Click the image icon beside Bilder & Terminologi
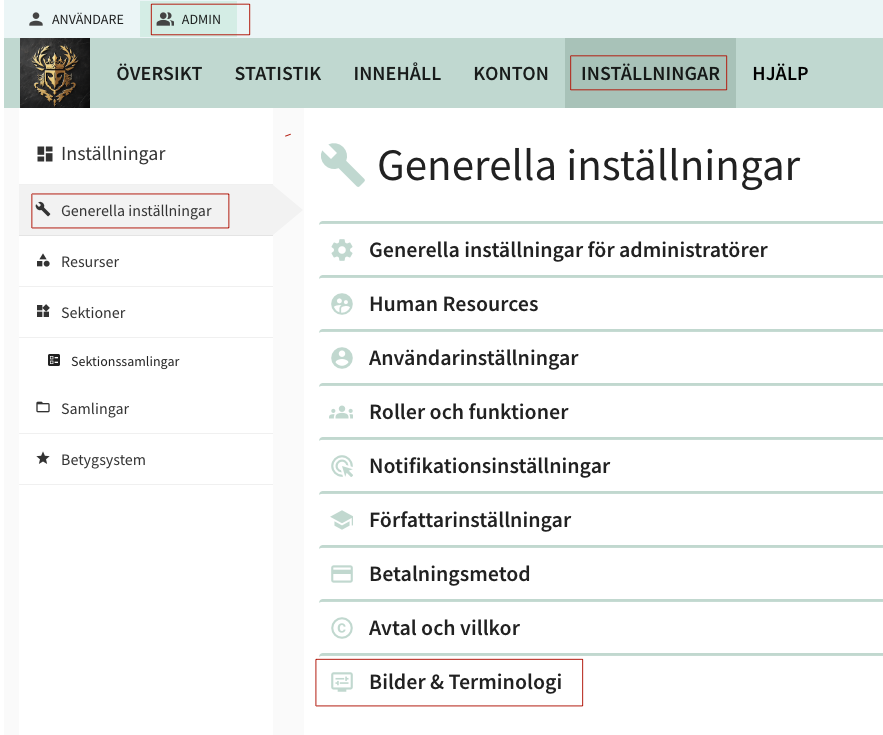The width and height of the screenshot is (883, 735). tap(340, 681)
